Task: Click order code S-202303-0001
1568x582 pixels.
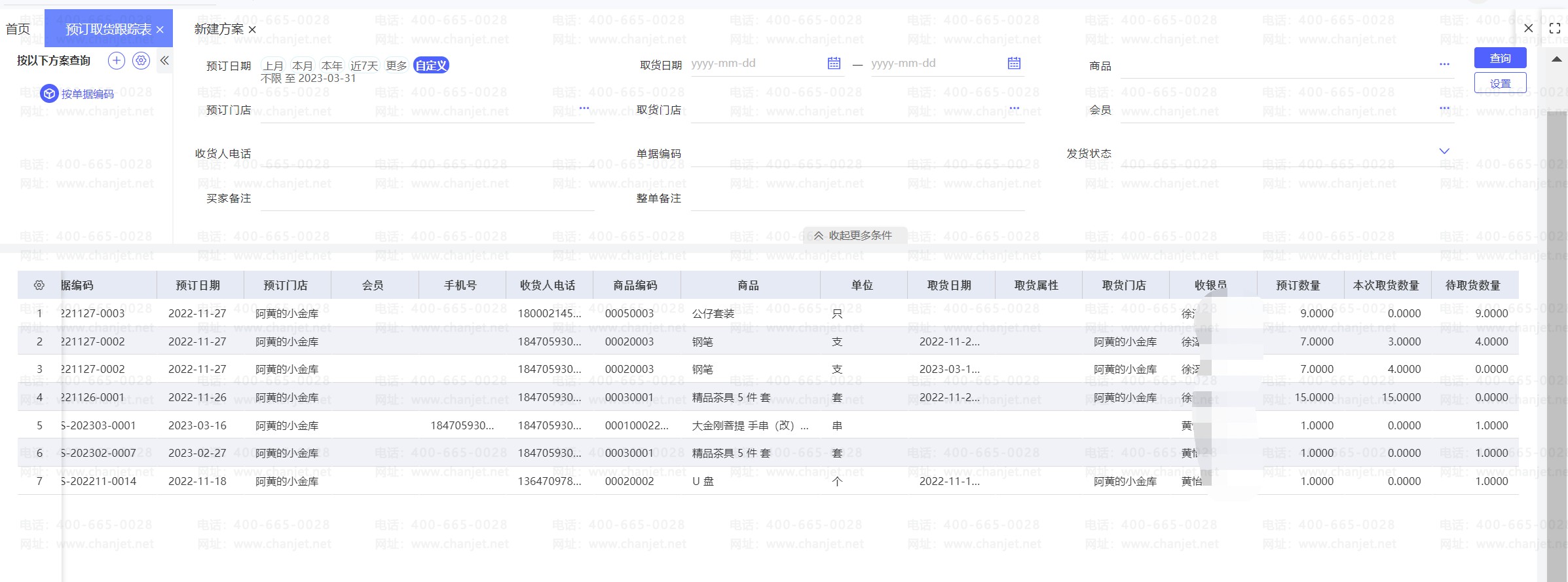Action: (x=98, y=425)
